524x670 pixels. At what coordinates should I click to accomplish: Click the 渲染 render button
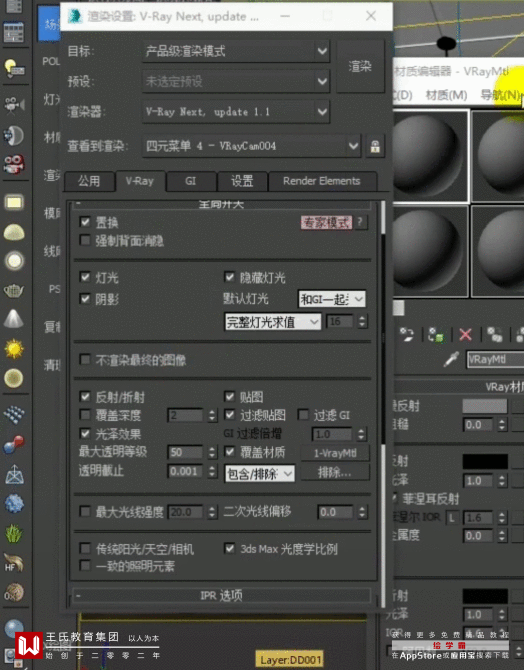[x=360, y=66]
